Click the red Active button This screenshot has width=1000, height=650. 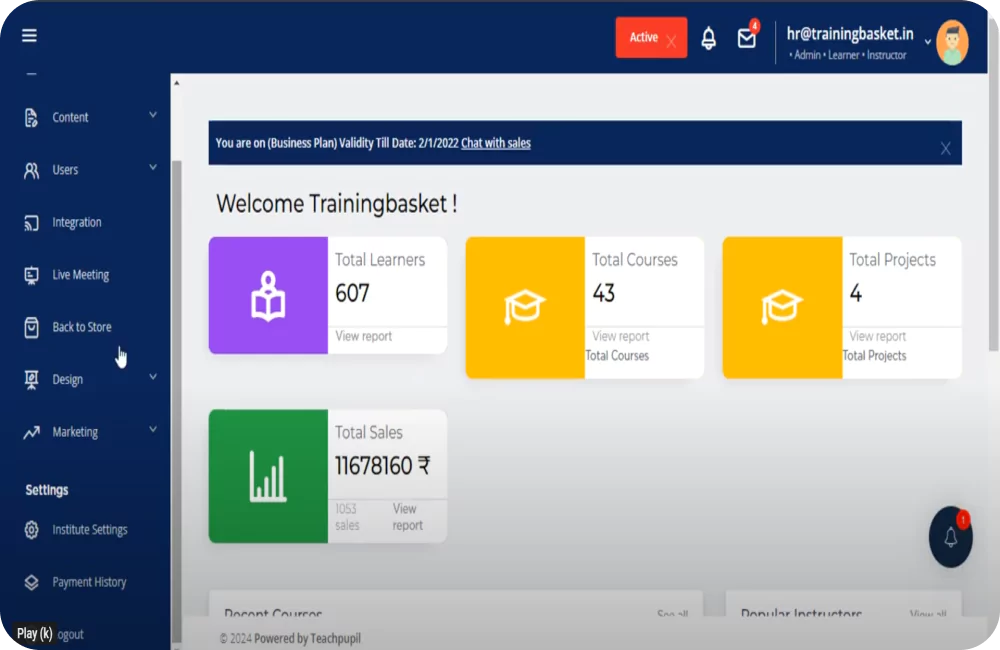tap(651, 38)
